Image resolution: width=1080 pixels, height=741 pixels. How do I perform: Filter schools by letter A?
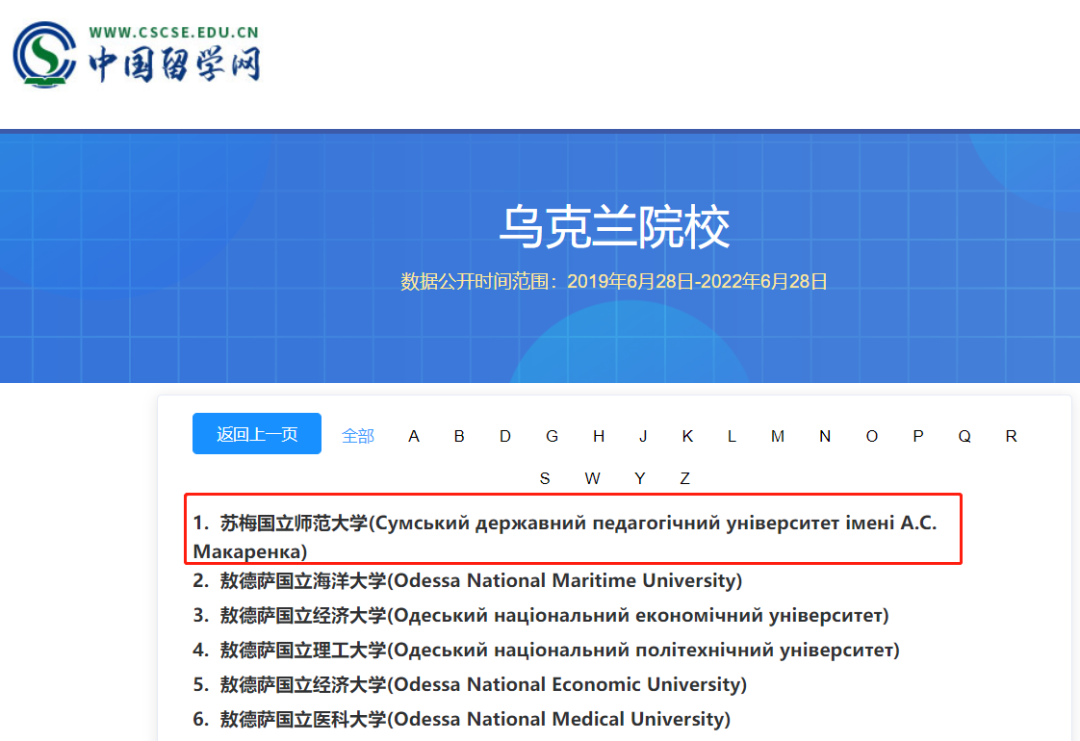(x=414, y=436)
